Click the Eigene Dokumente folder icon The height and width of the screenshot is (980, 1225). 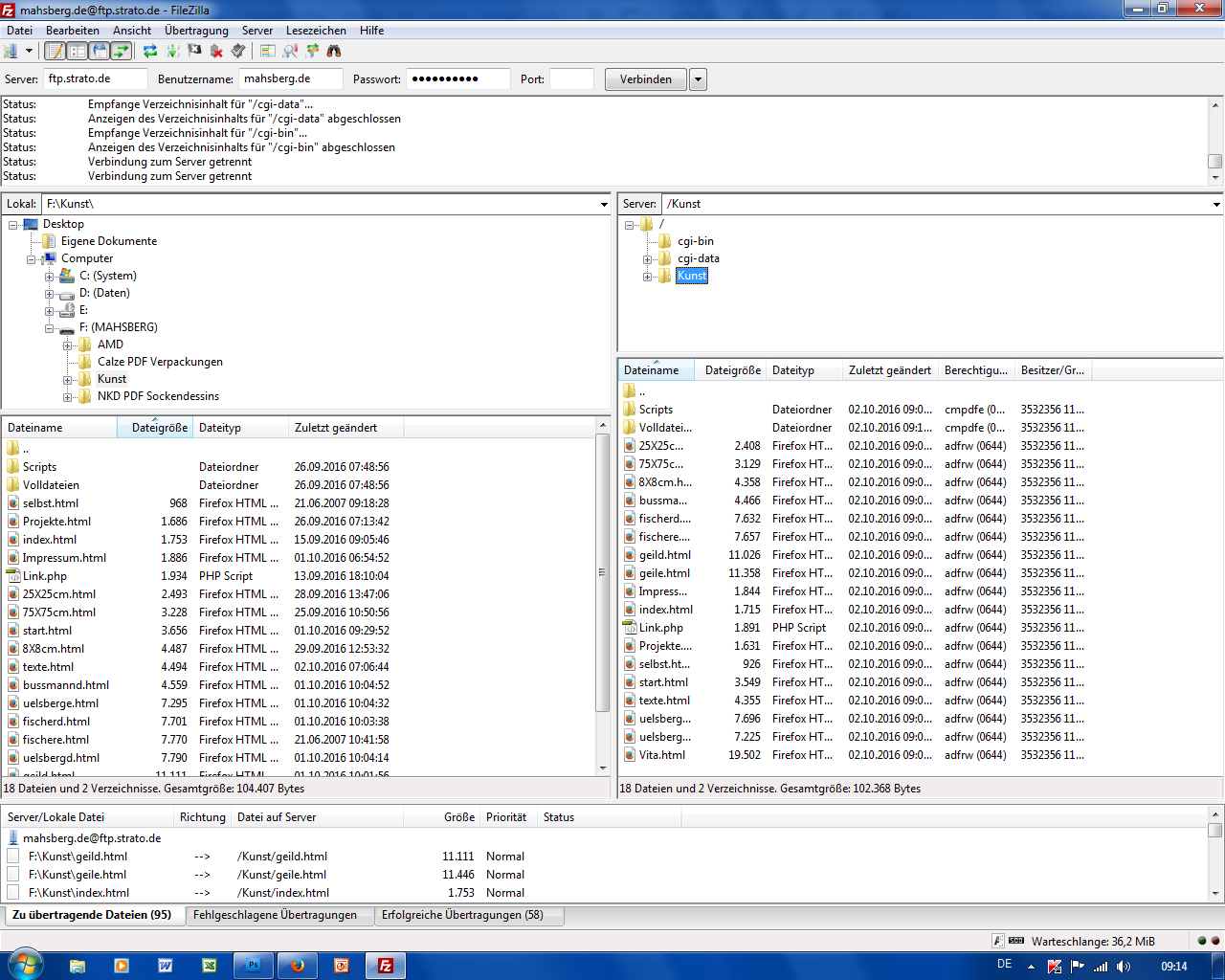coord(49,241)
